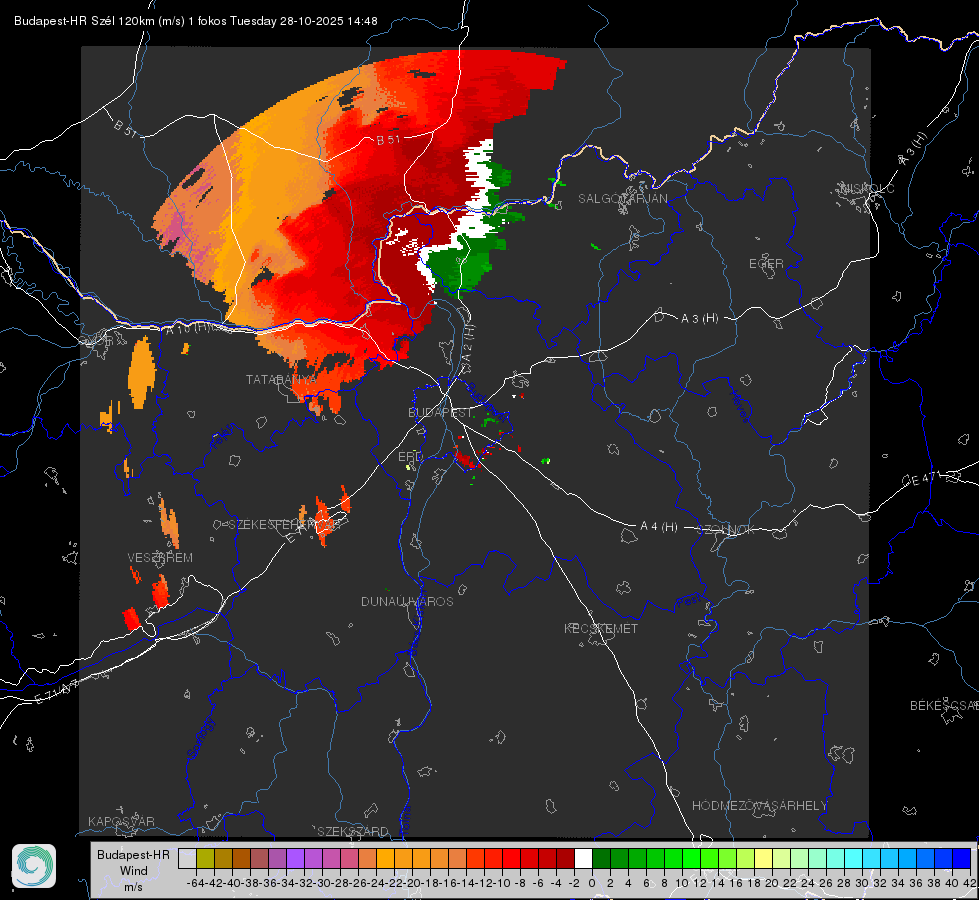This screenshot has width=979, height=900.
Task: Click the BÉKÉSCSABA city label
Action: point(944,706)
